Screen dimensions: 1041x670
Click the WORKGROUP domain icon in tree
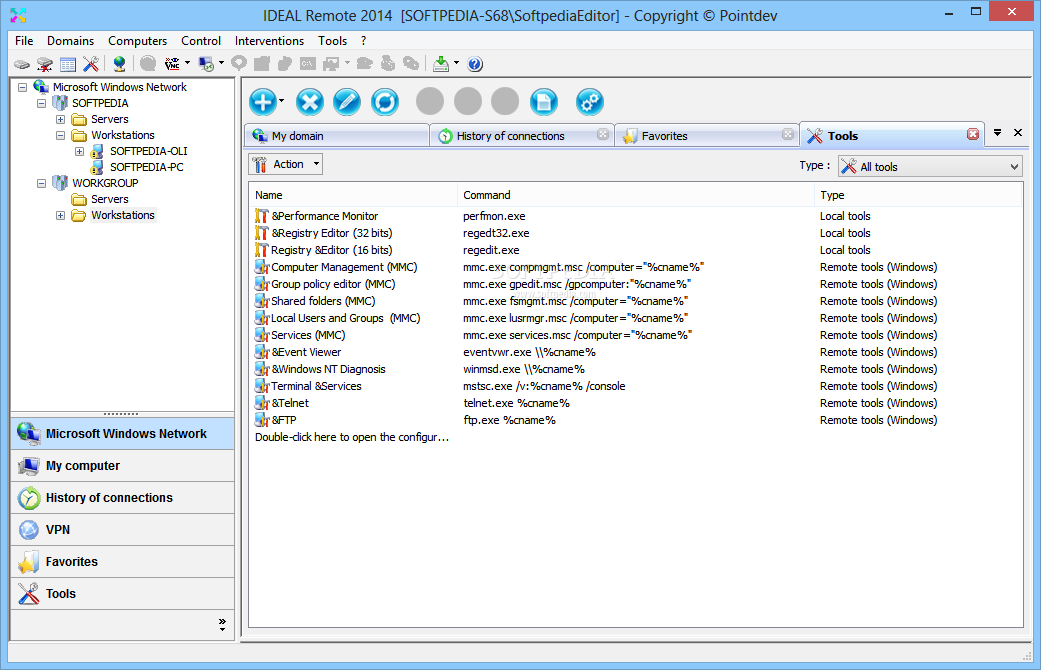[60, 183]
